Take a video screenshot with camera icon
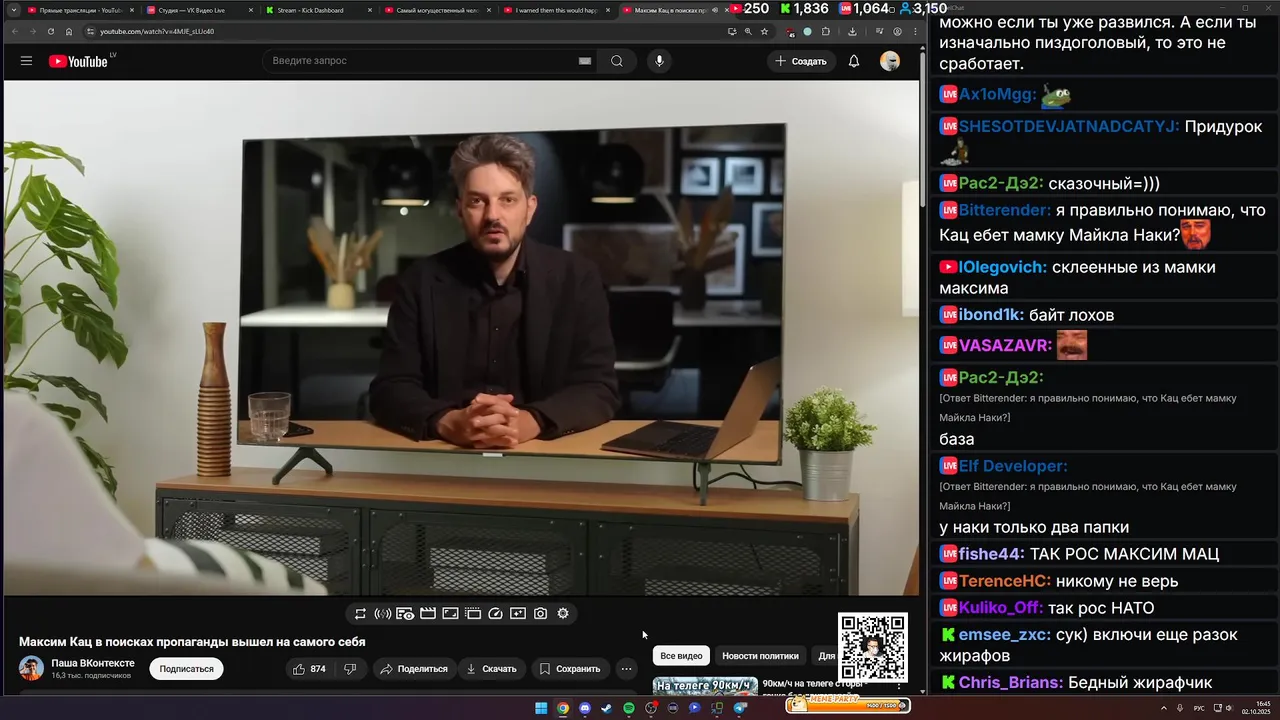Viewport: 1280px width, 720px height. coord(541,614)
